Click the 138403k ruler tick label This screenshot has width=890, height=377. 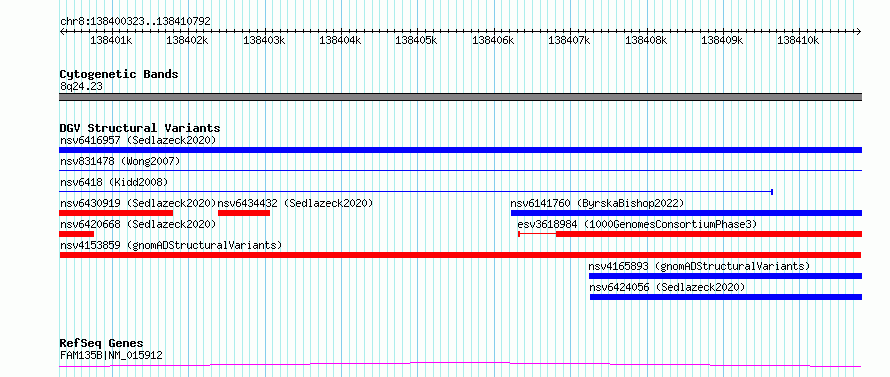coord(264,40)
